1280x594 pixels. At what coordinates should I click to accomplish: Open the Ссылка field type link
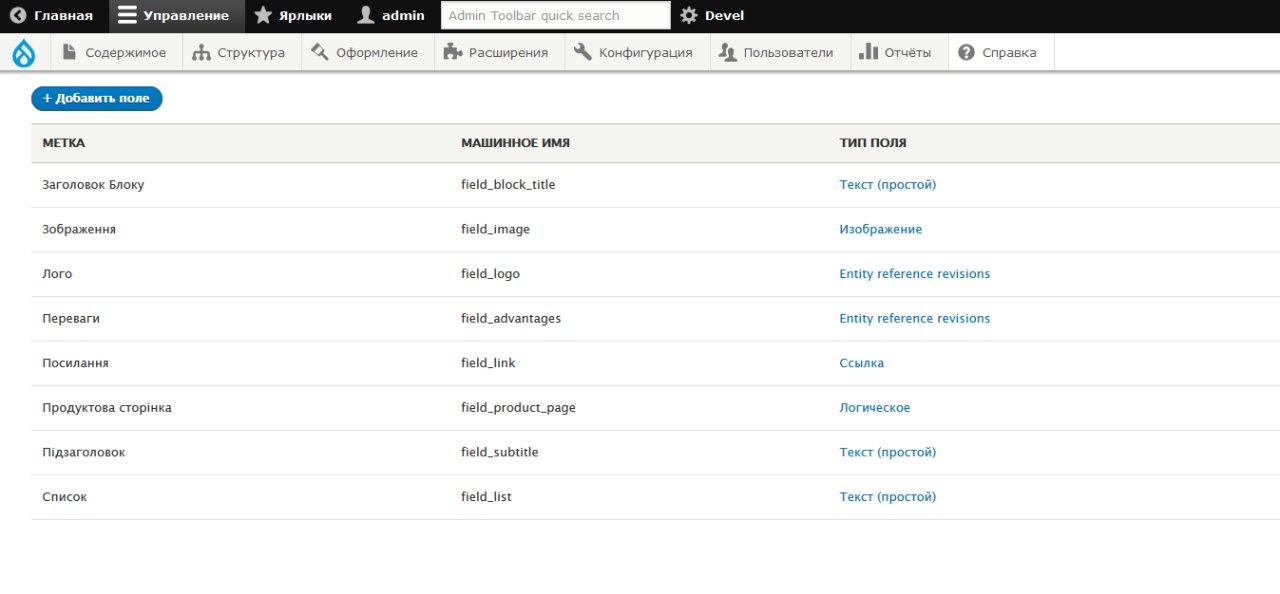pos(861,363)
